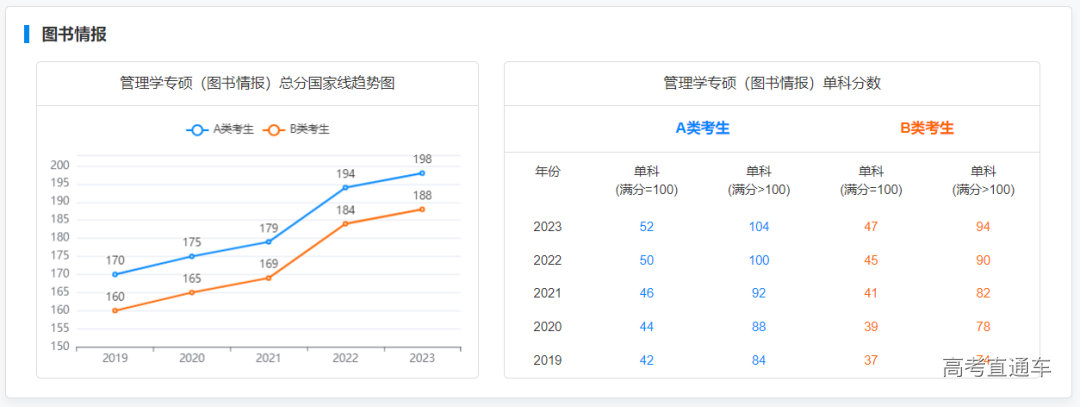Click the 年份 column header

tap(548, 171)
